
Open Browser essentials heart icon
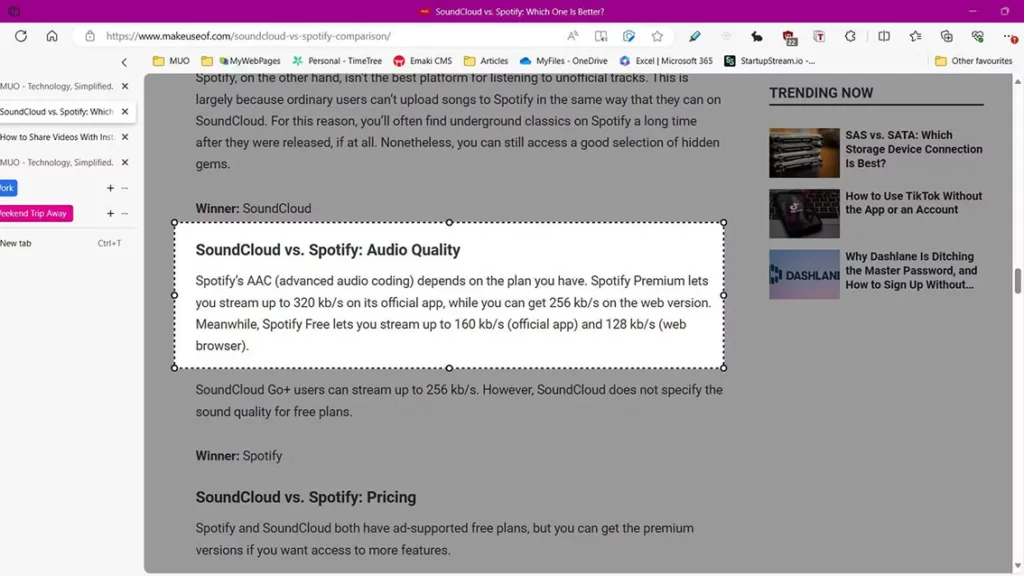click(978, 36)
